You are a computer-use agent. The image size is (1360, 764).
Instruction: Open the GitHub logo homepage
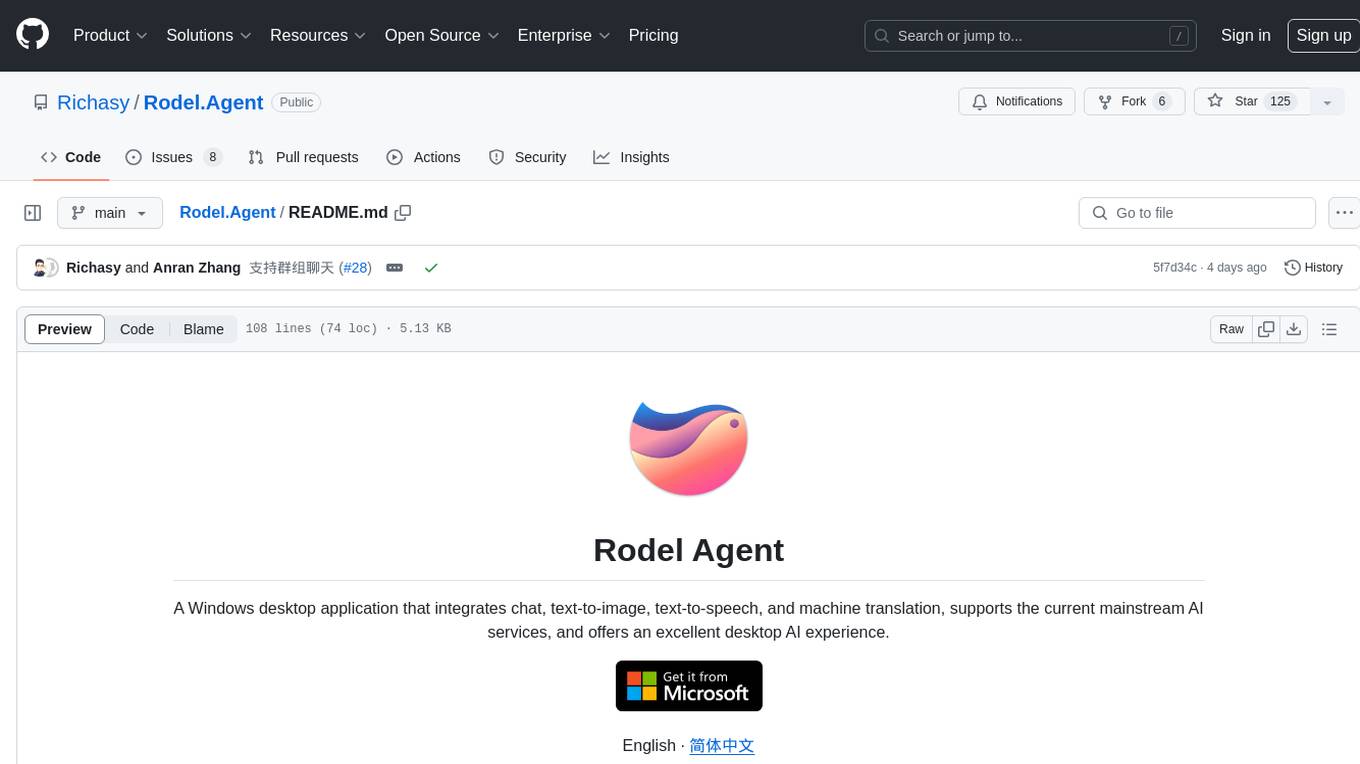pyautogui.click(x=32, y=35)
